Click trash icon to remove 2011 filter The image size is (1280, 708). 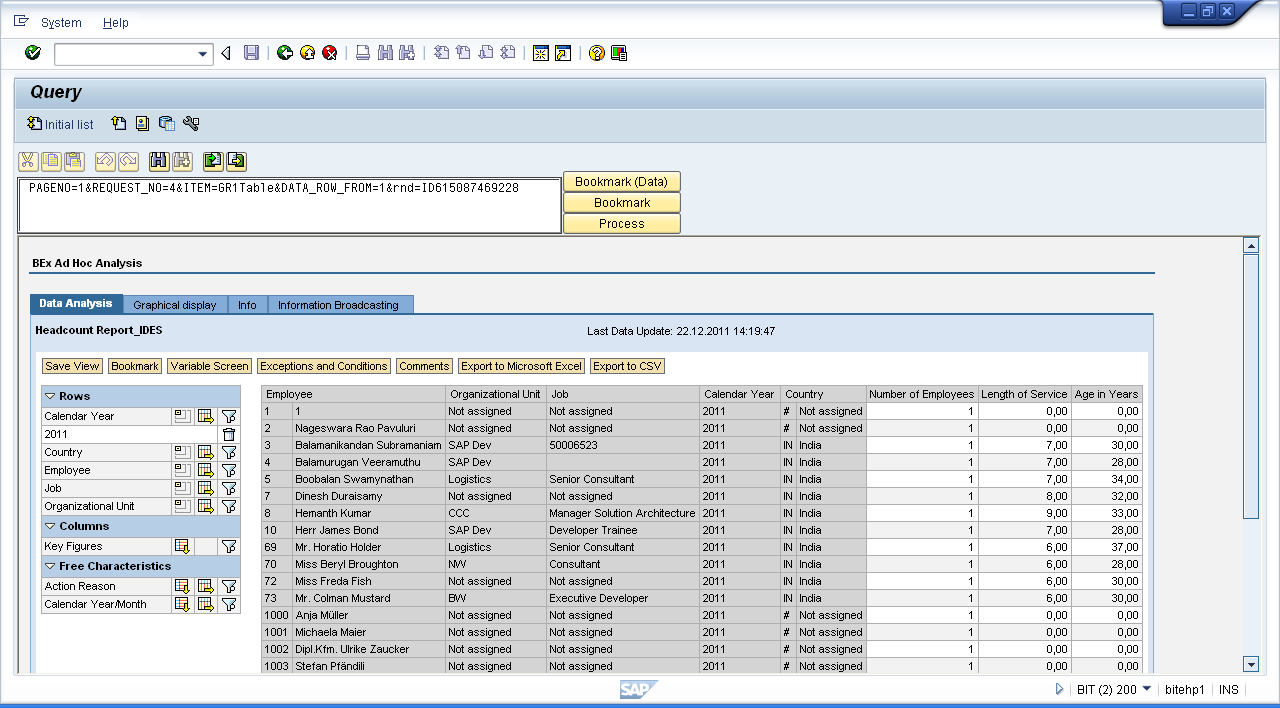click(x=229, y=434)
